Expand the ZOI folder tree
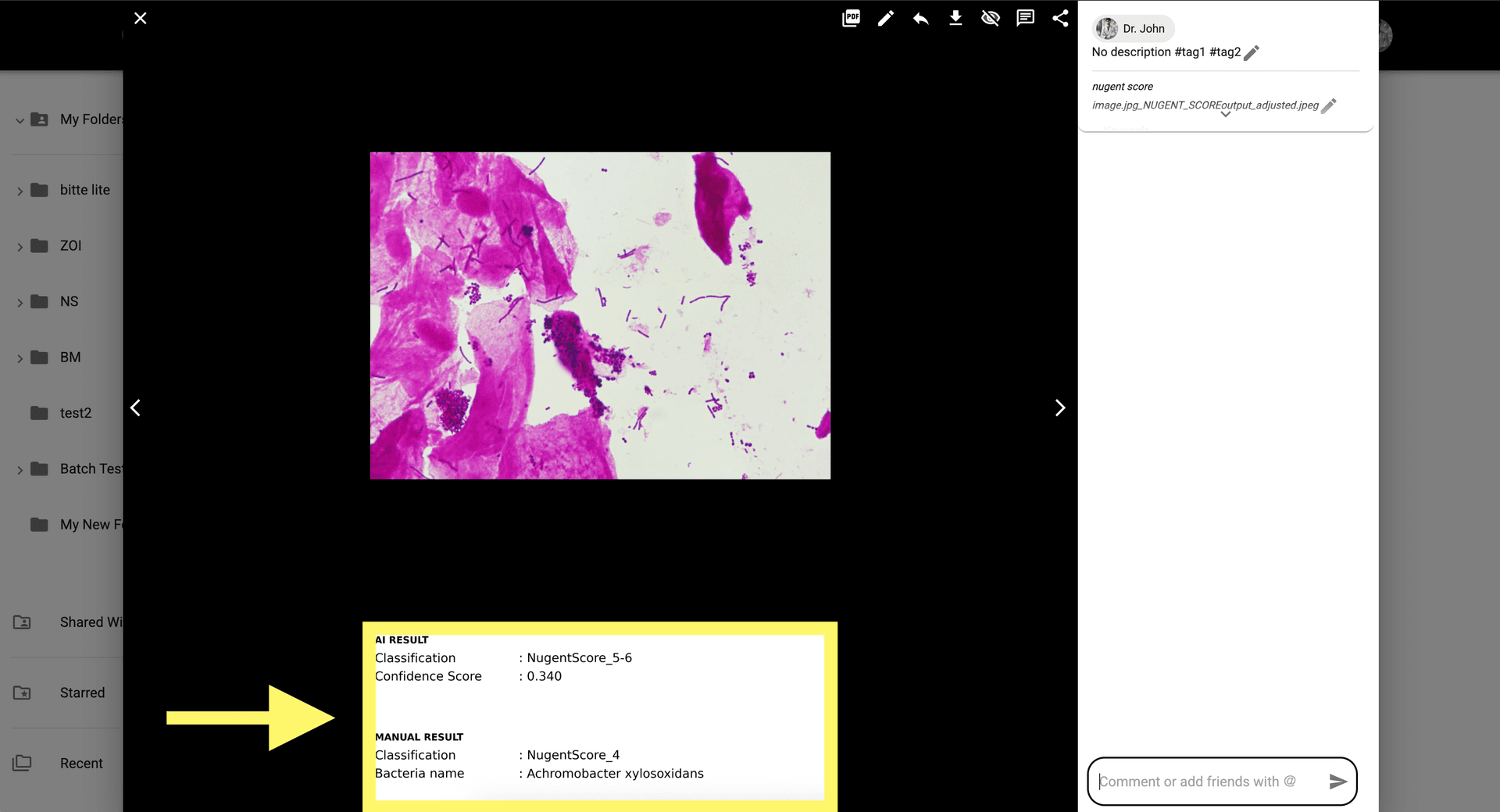Image resolution: width=1500 pixels, height=812 pixels. [x=20, y=247]
